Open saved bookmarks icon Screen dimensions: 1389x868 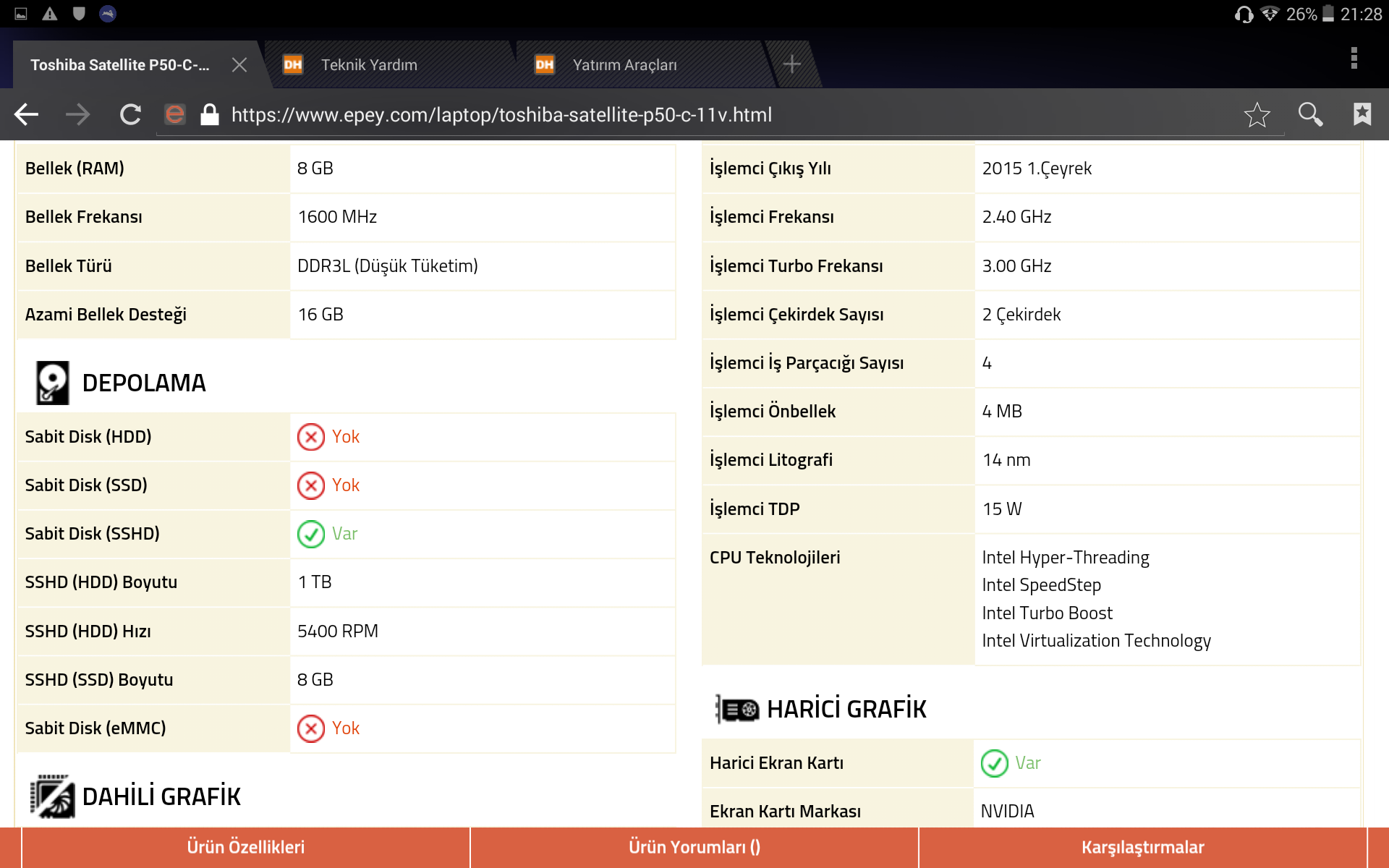pyautogui.click(x=1362, y=114)
